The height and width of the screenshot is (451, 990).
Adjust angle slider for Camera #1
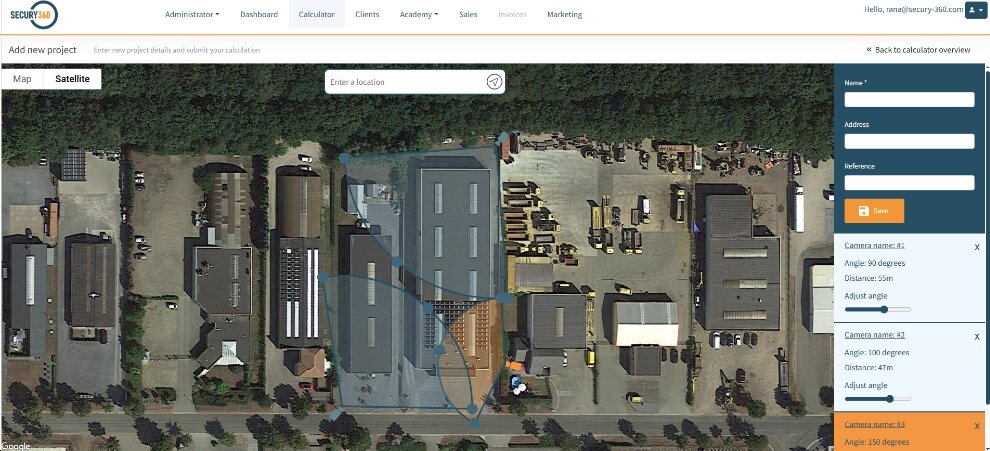(878, 310)
